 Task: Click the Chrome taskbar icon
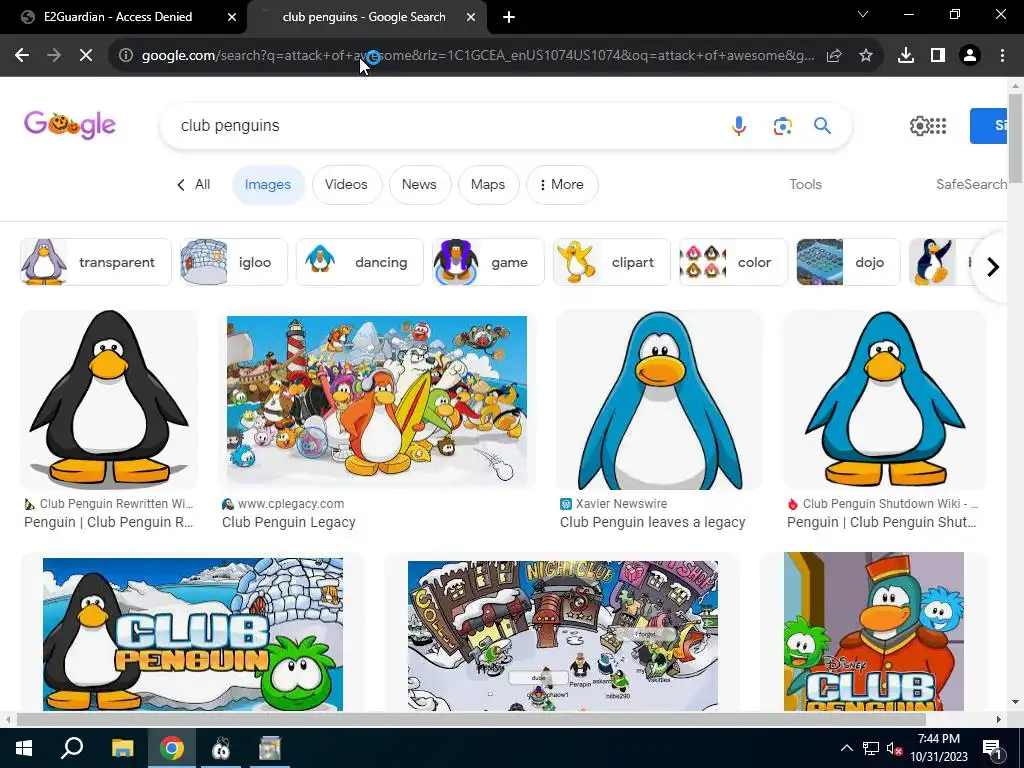pos(172,748)
